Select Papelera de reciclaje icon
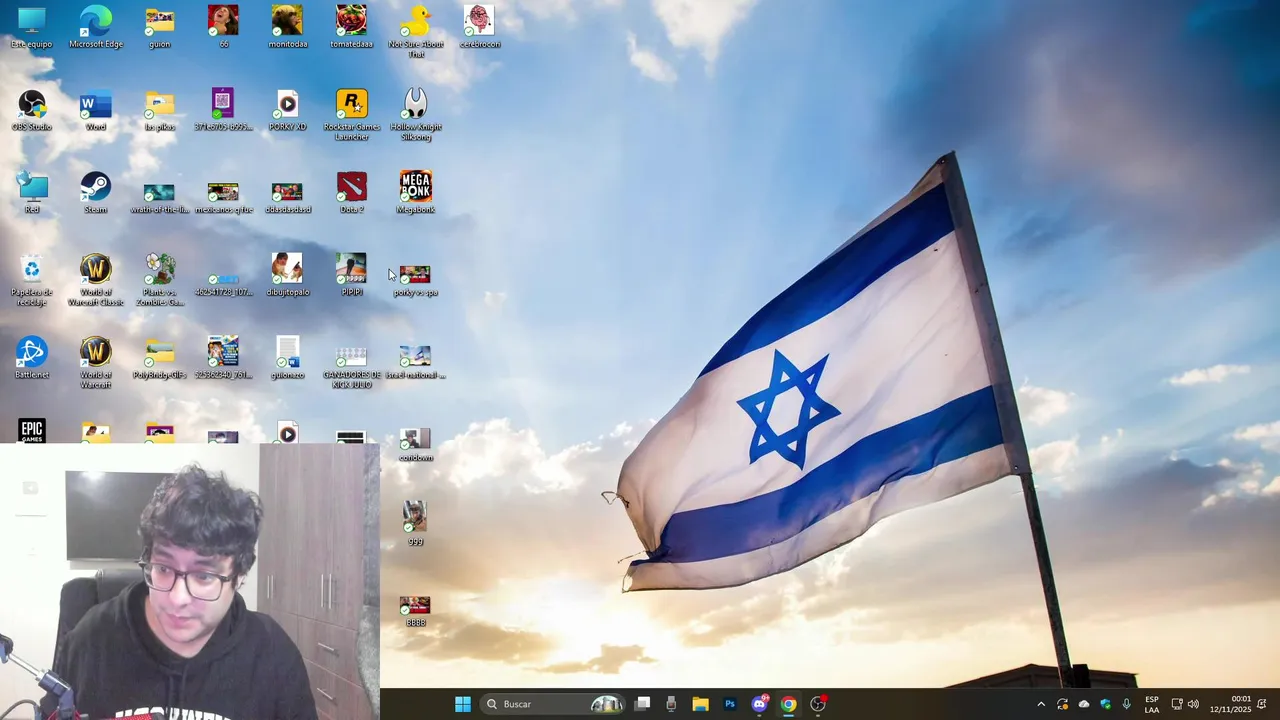The width and height of the screenshot is (1280, 720). coord(32,279)
